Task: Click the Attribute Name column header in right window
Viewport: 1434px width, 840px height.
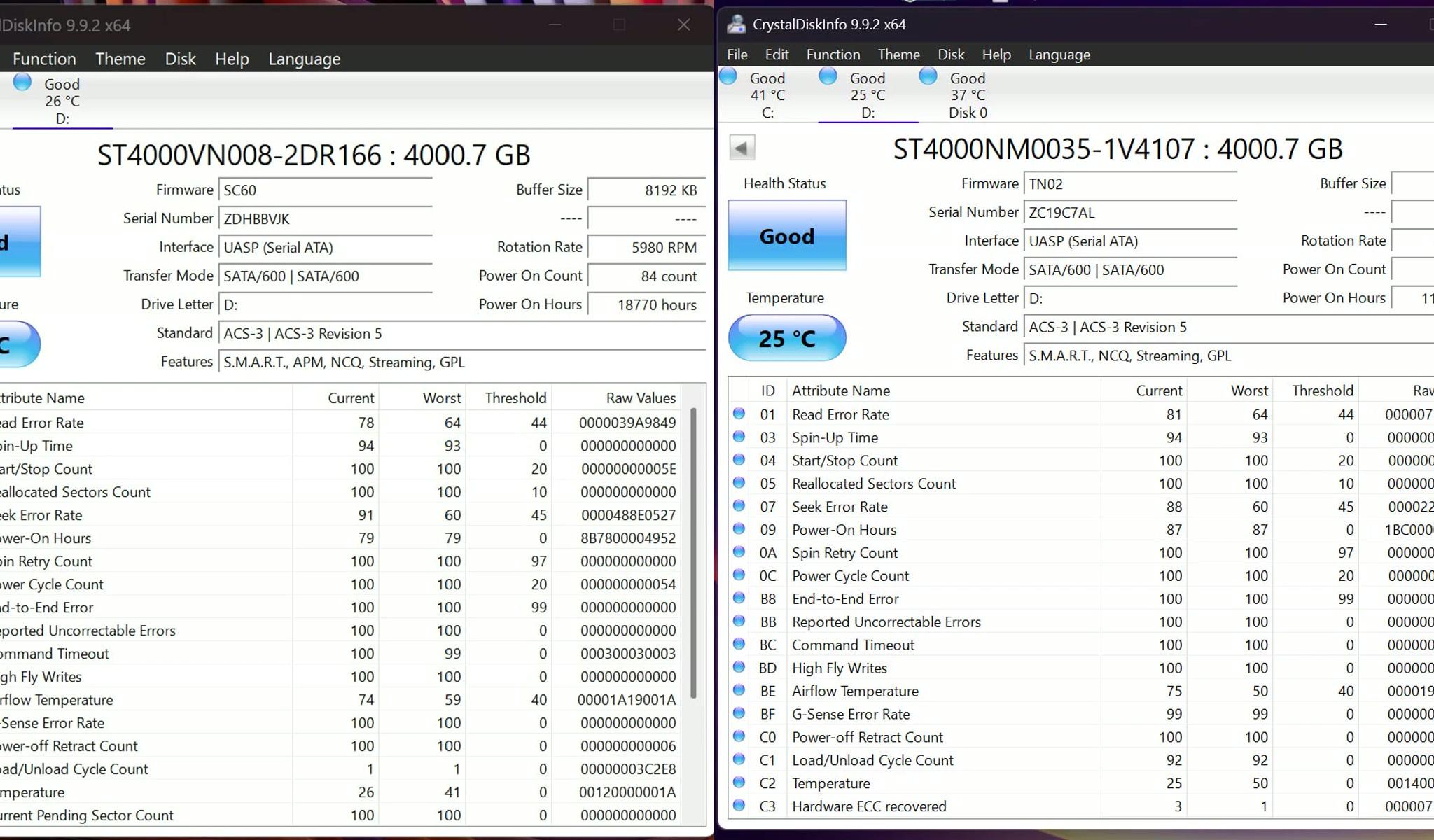Action: pyautogui.click(x=943, y=391)
